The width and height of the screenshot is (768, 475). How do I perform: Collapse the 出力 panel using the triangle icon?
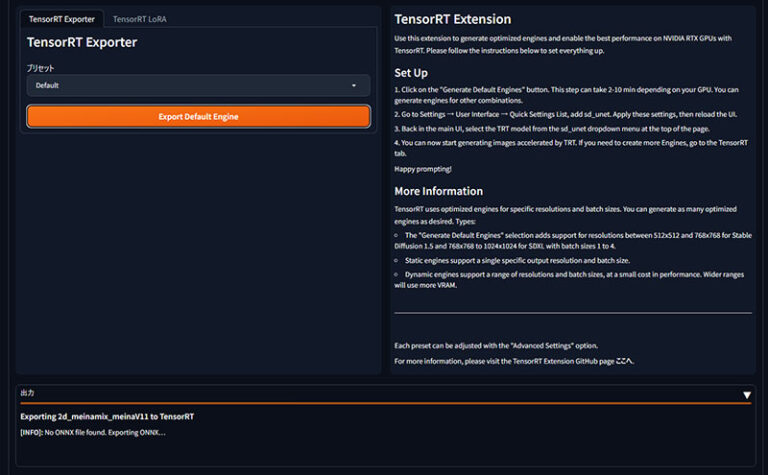[x=746, y=395]
